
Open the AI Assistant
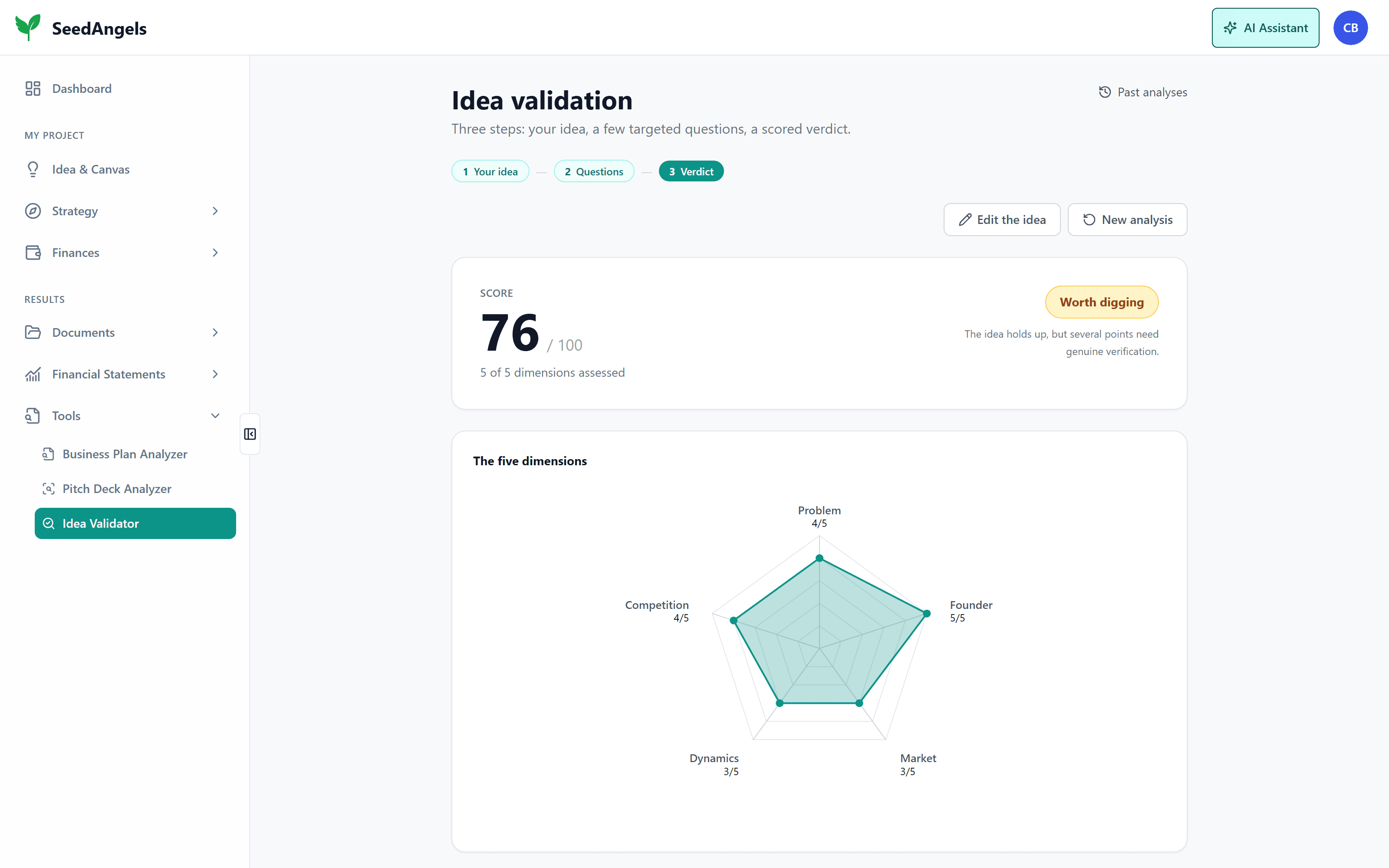1265,27
